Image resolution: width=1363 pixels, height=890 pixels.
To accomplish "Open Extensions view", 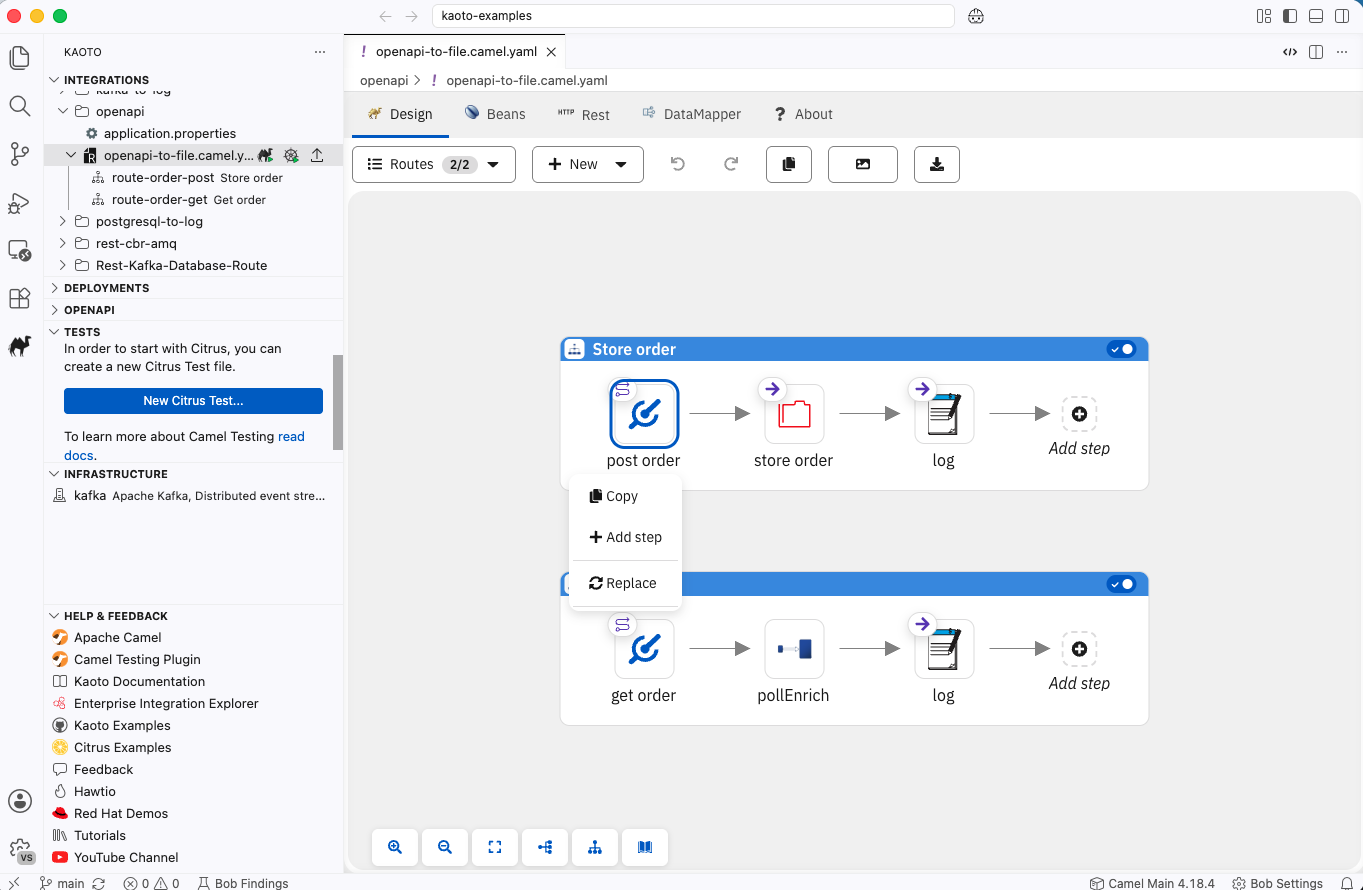I will coord(19,298).
